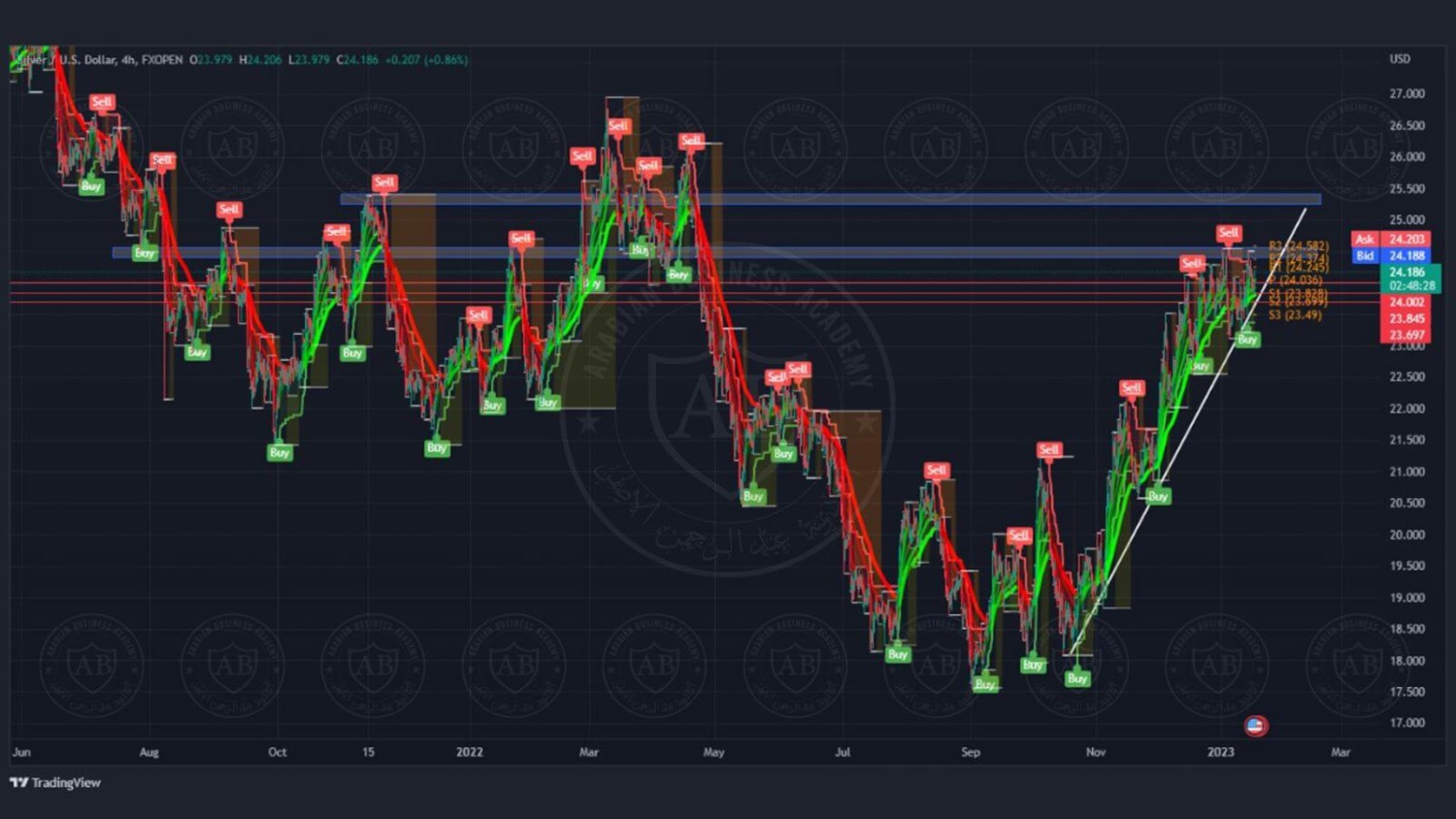Screen dimensions: 1456x819
Task: Click 20.000 on the price axis
Action: pyautogui.click(x=1406, y=536)
